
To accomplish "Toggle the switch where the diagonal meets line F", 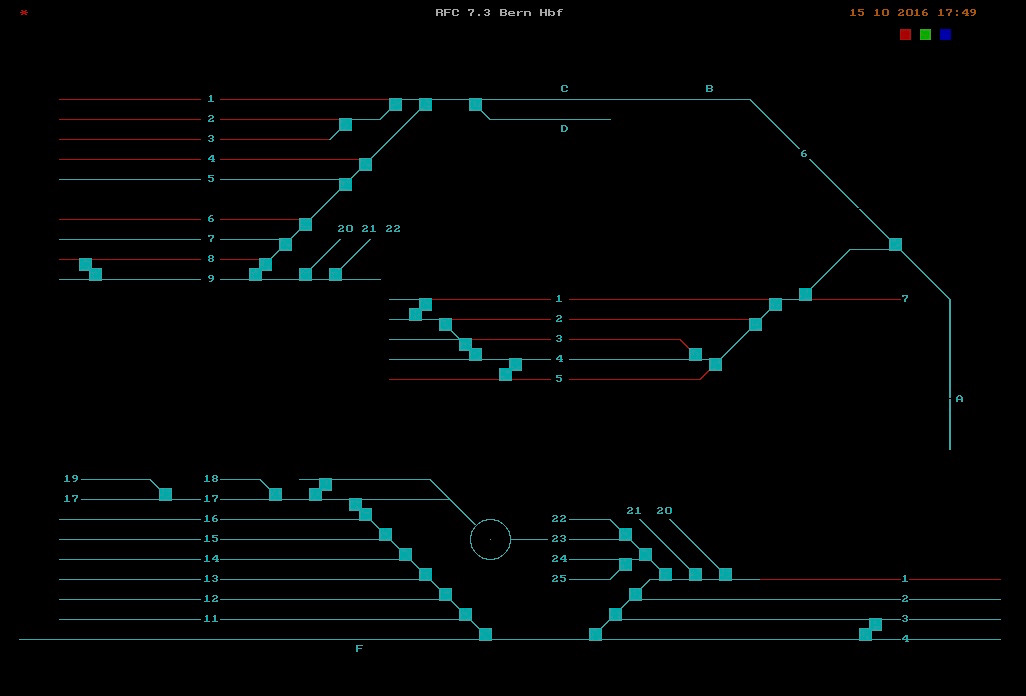I will point(486,635).
